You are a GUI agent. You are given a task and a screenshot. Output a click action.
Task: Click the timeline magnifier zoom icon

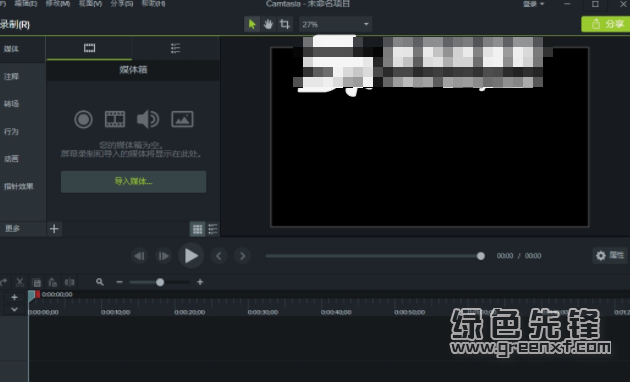tap(100, 282)
